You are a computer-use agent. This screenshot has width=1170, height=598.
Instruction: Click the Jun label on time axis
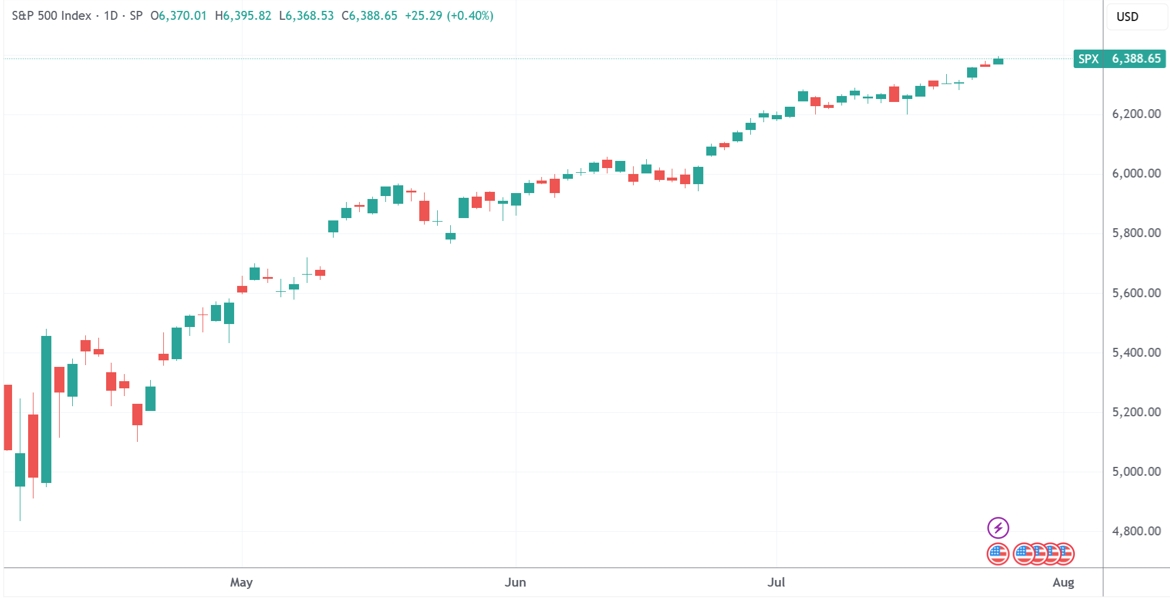[x=516, y=582]
